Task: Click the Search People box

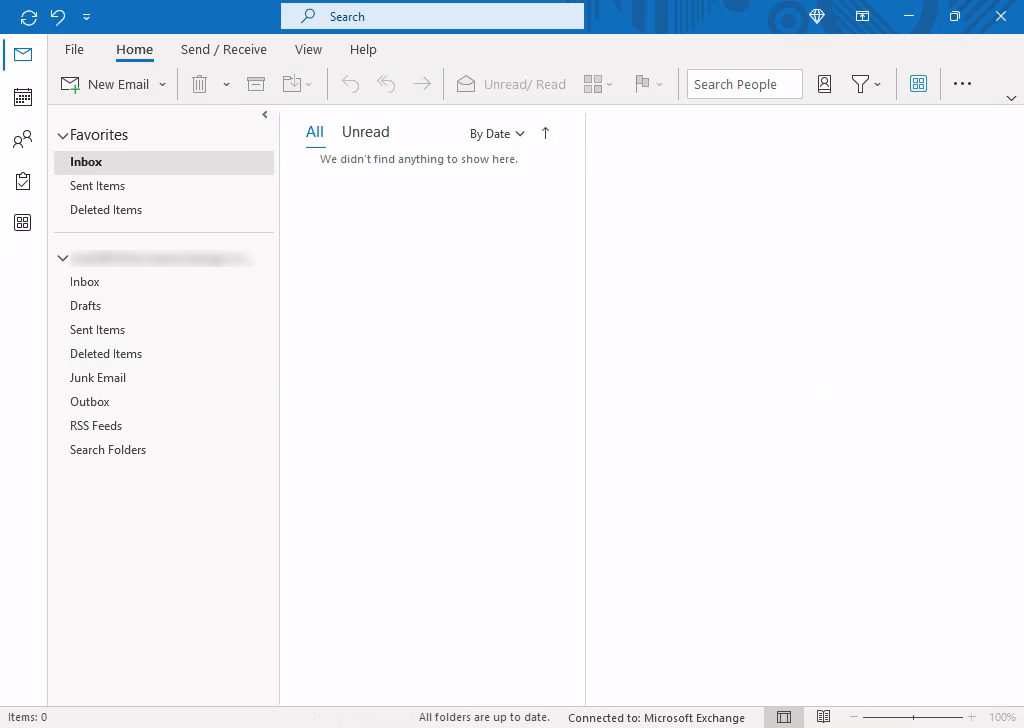Action: tap(743, 84)
